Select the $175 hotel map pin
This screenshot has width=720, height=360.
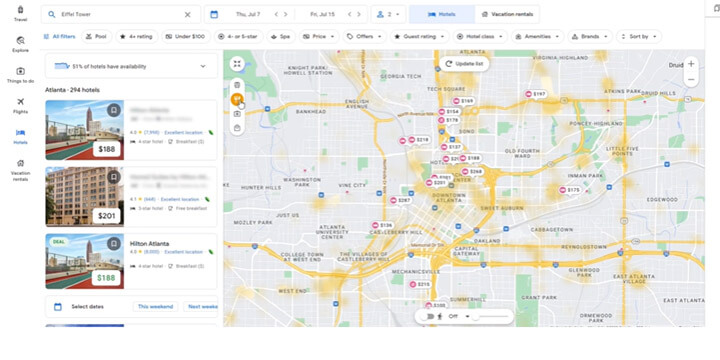coord(570,190)
